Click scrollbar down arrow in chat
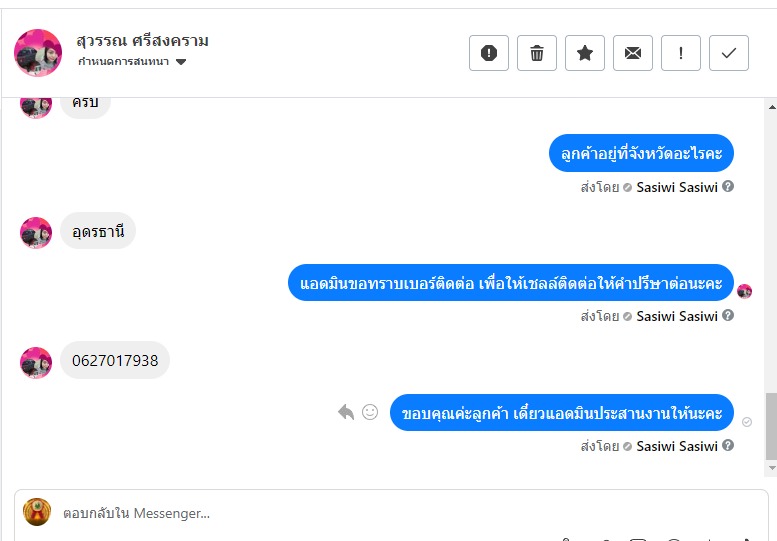 click(x=772, y=468)
